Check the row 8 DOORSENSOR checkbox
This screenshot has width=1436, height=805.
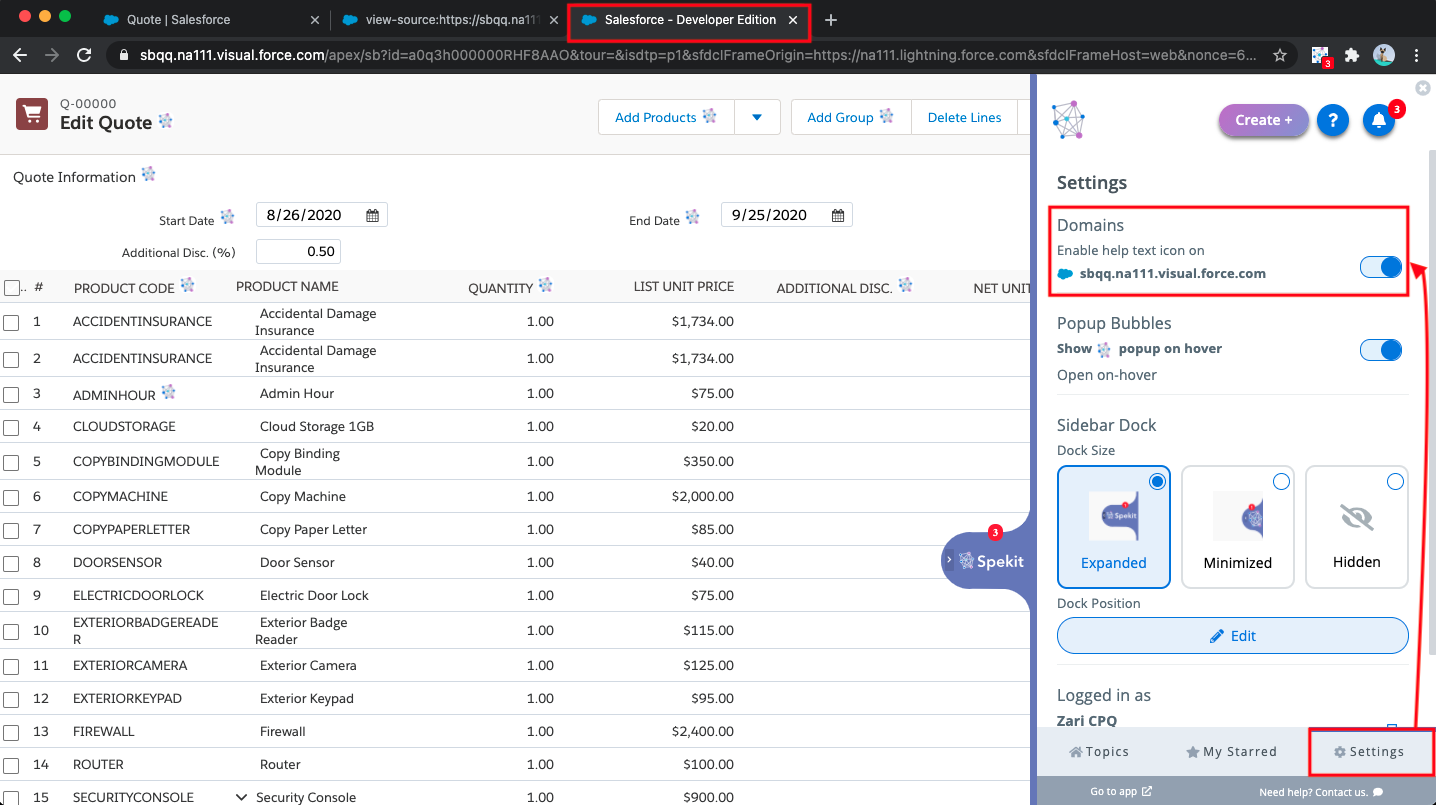click(11, 563)
